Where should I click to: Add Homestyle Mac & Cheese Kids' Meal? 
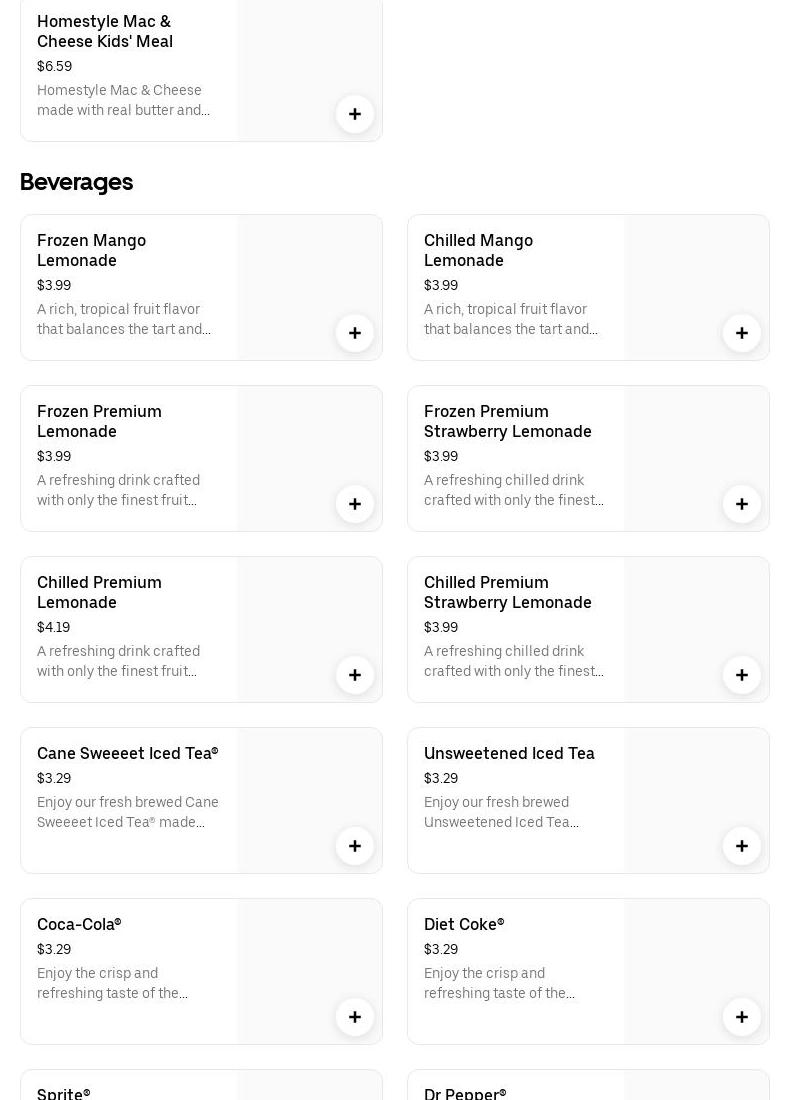pyautogui.click(x=355, y=114)
